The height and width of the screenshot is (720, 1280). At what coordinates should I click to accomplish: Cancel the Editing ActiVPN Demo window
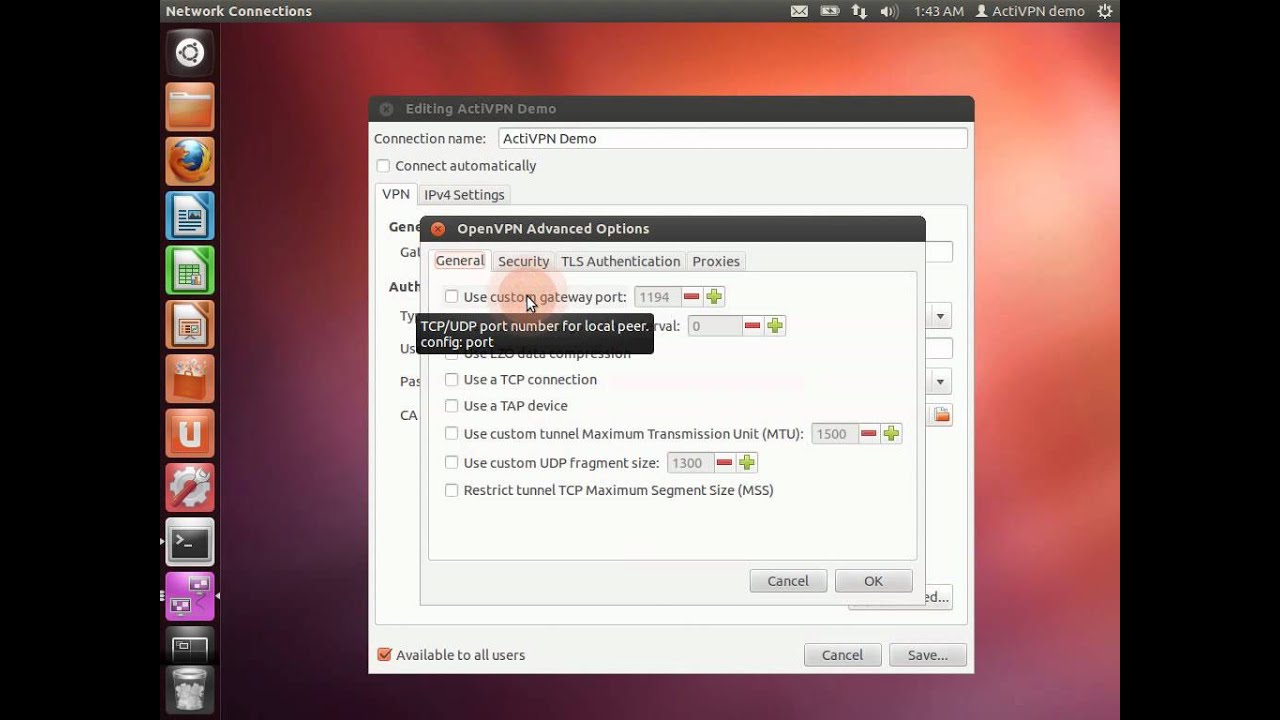pyautogui.click(x=842, y=655)
